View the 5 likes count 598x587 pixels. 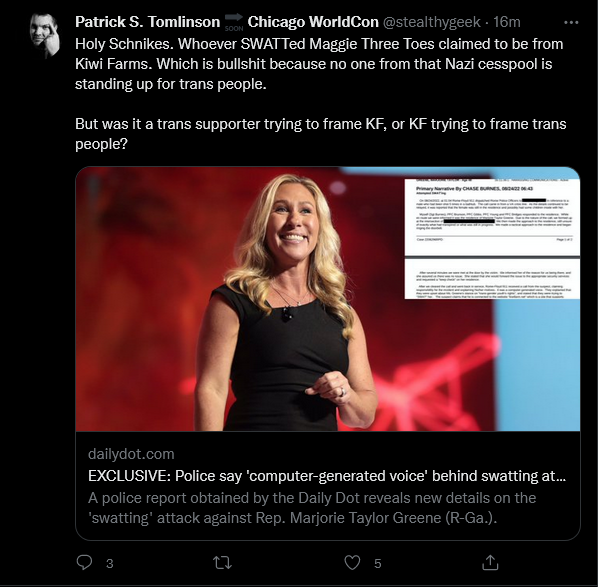coord(378,563)
